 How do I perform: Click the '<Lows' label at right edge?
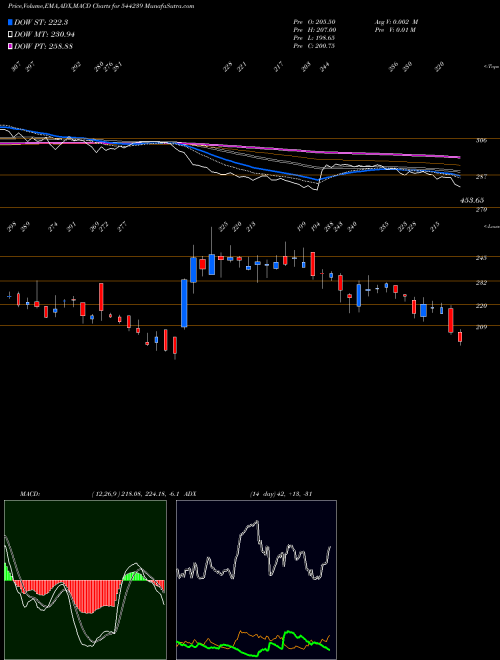pos(491,226)
